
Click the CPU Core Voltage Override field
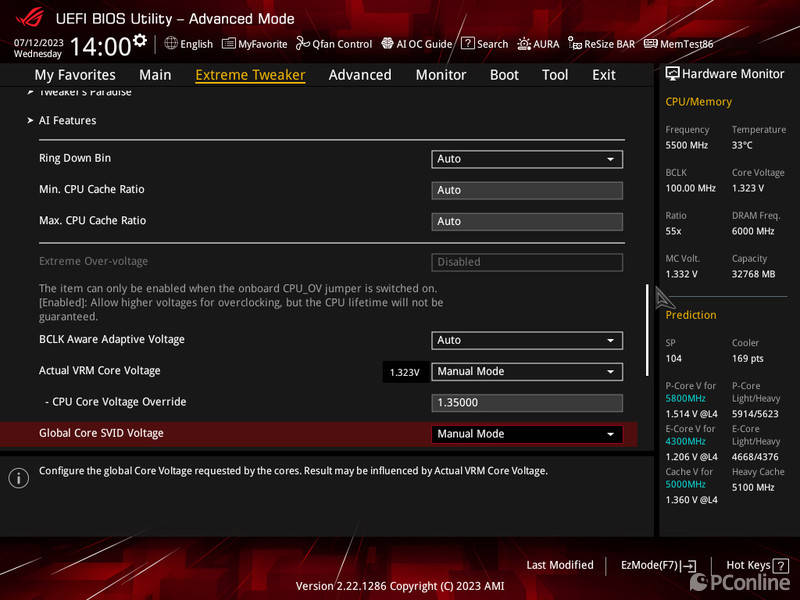coord(527,403)
